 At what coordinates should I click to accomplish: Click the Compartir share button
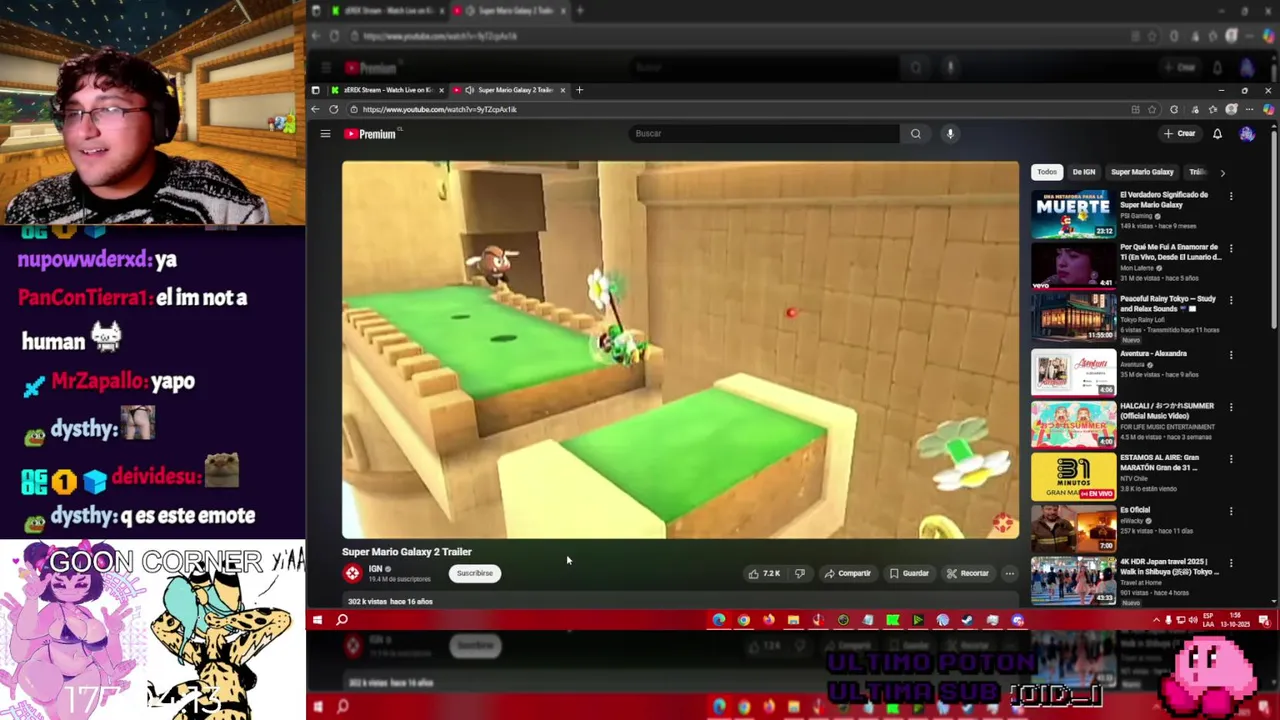point(848,573)
